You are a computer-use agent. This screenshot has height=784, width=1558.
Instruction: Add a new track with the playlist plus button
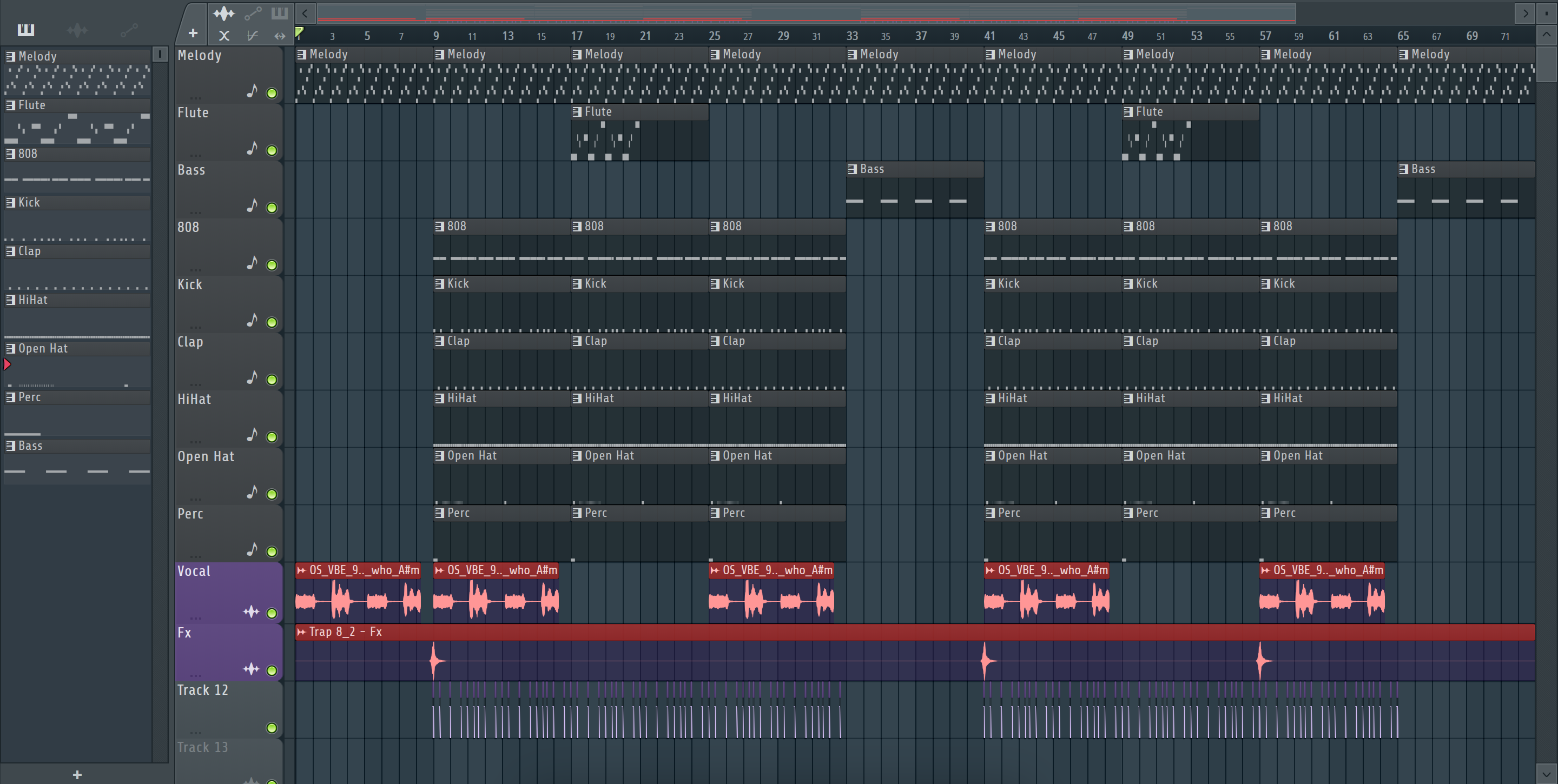point(193,33)
